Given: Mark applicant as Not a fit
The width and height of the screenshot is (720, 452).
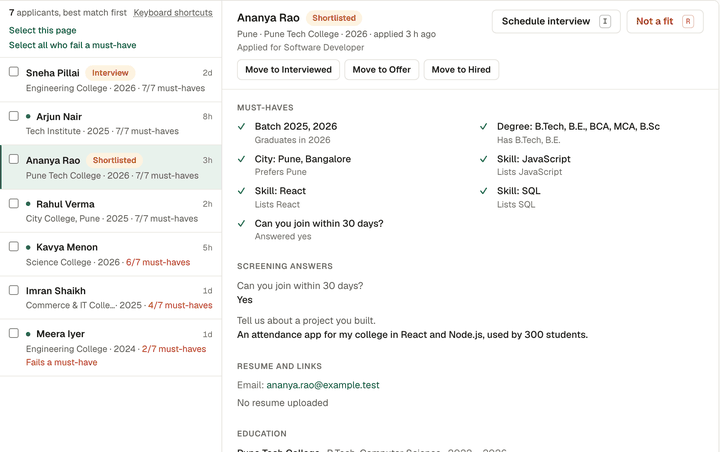Looking at the screenshot, I should (665, 21).
